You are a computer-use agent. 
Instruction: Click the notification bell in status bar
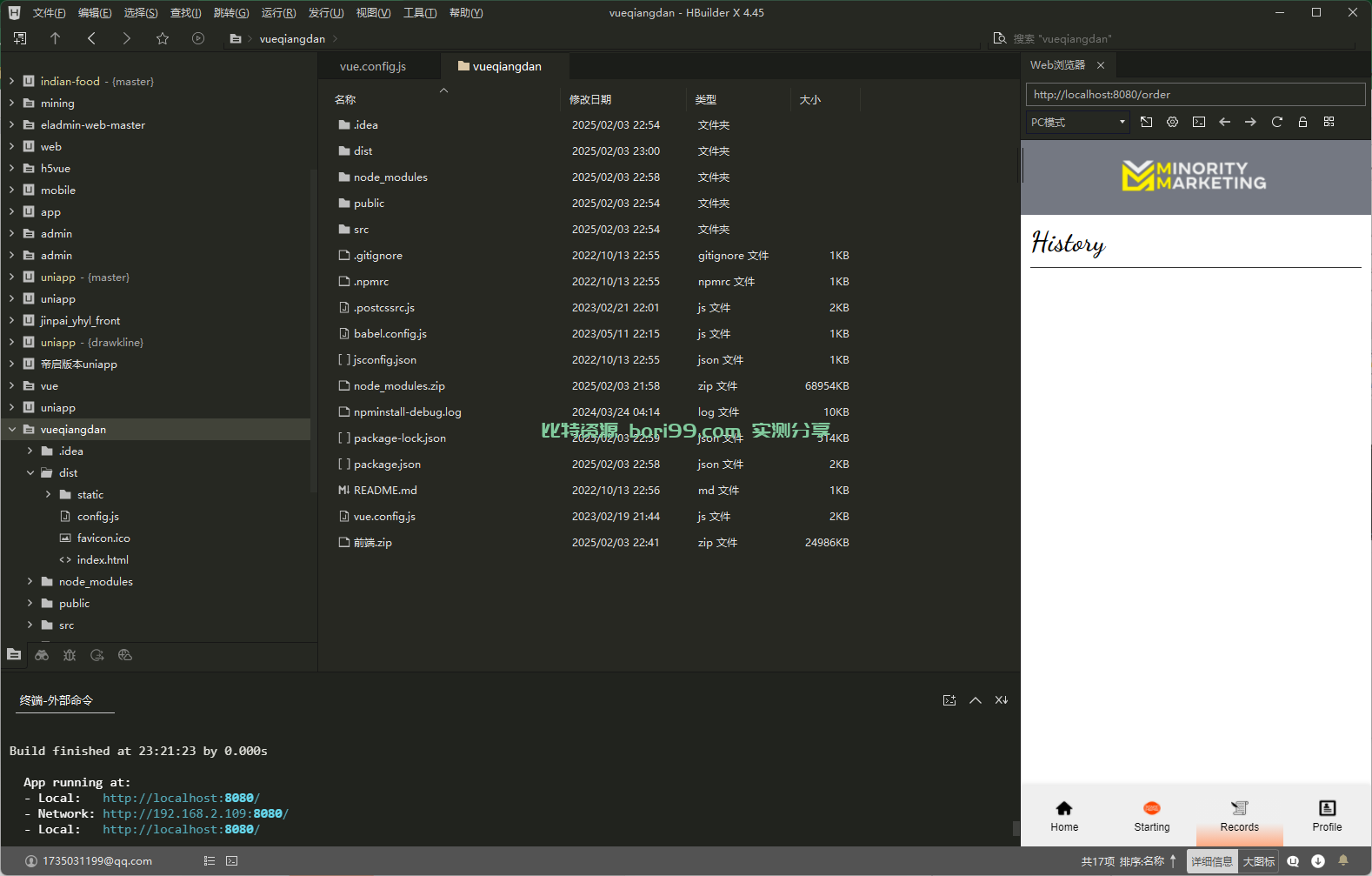[x=1343, y=861]
